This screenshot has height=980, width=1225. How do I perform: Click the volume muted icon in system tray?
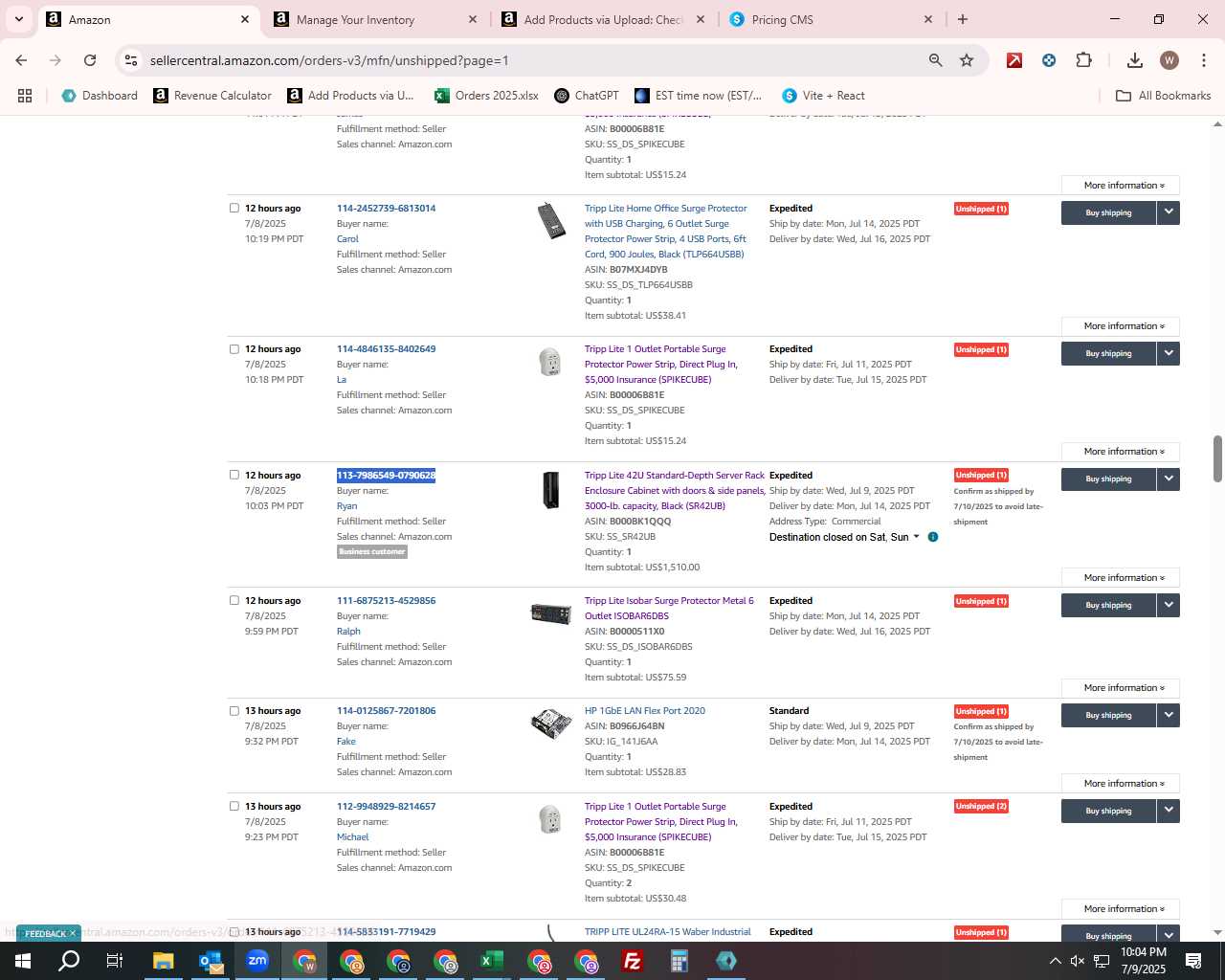[x=1078, y=961]
